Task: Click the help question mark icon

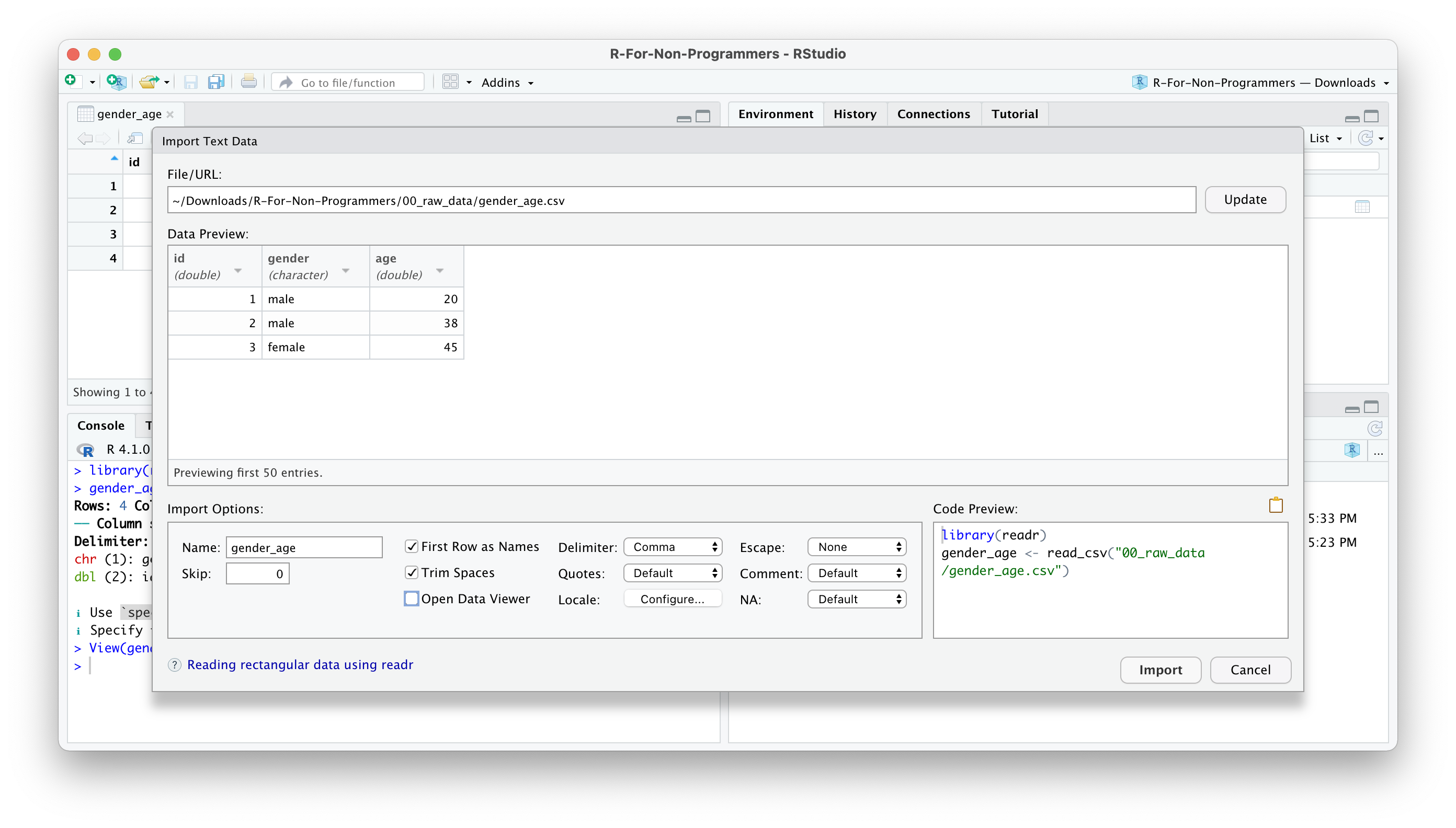Action: pos(175,665)
